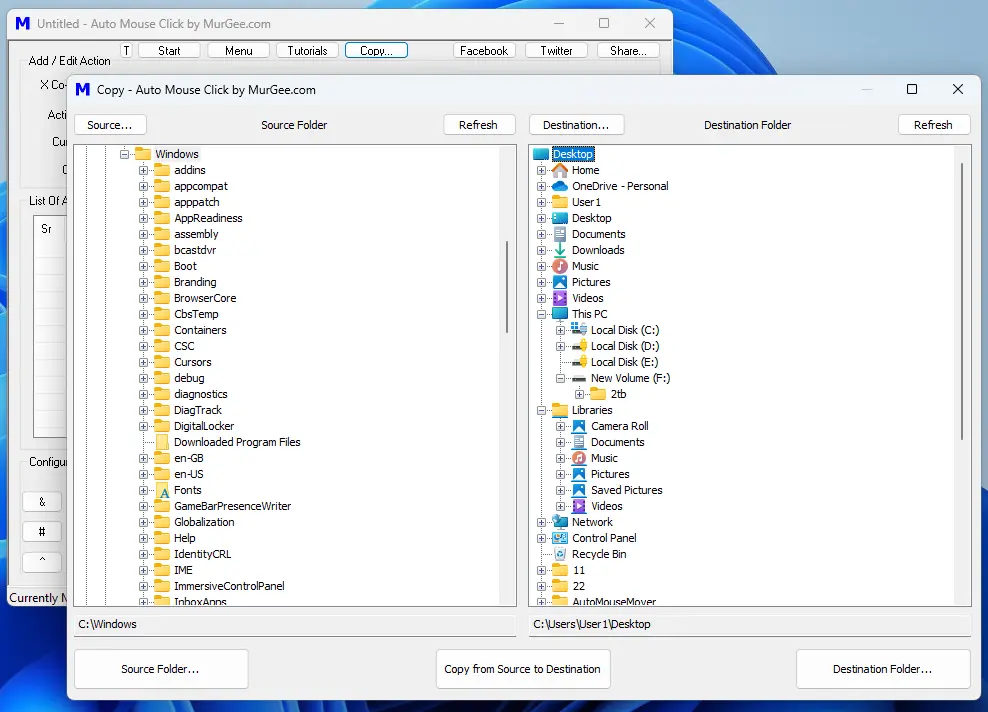Click the & button in main window

pyautogui.click(x=42, y=502)
